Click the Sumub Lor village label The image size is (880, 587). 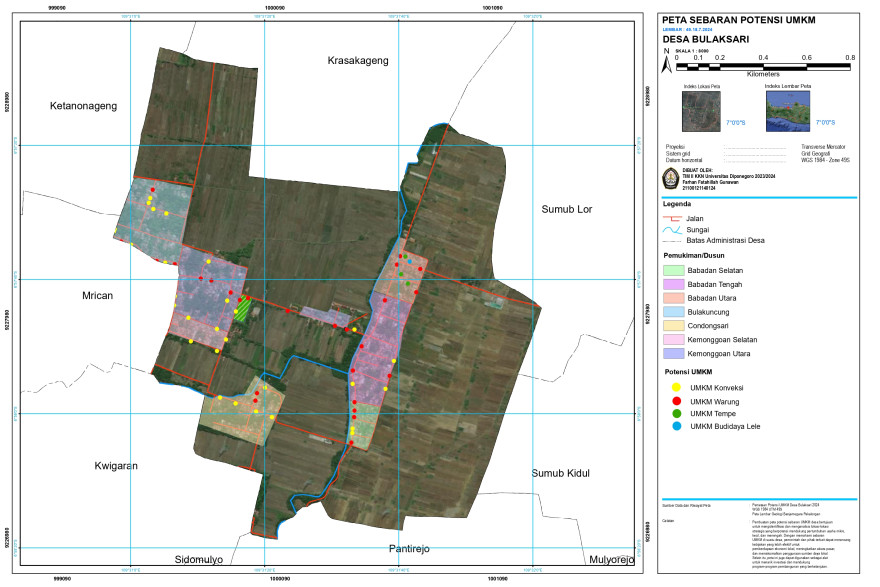tap(568, 210)
